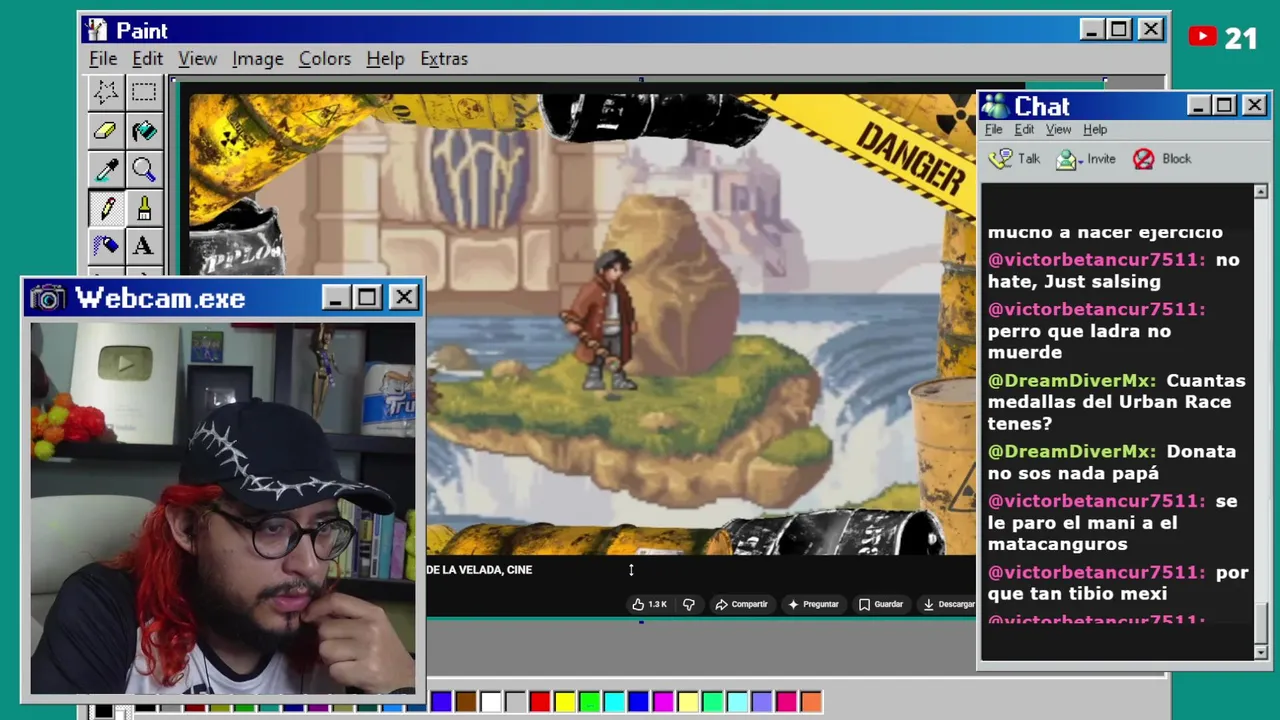Pick the red swatch in Paint palette

pos(540,702)
